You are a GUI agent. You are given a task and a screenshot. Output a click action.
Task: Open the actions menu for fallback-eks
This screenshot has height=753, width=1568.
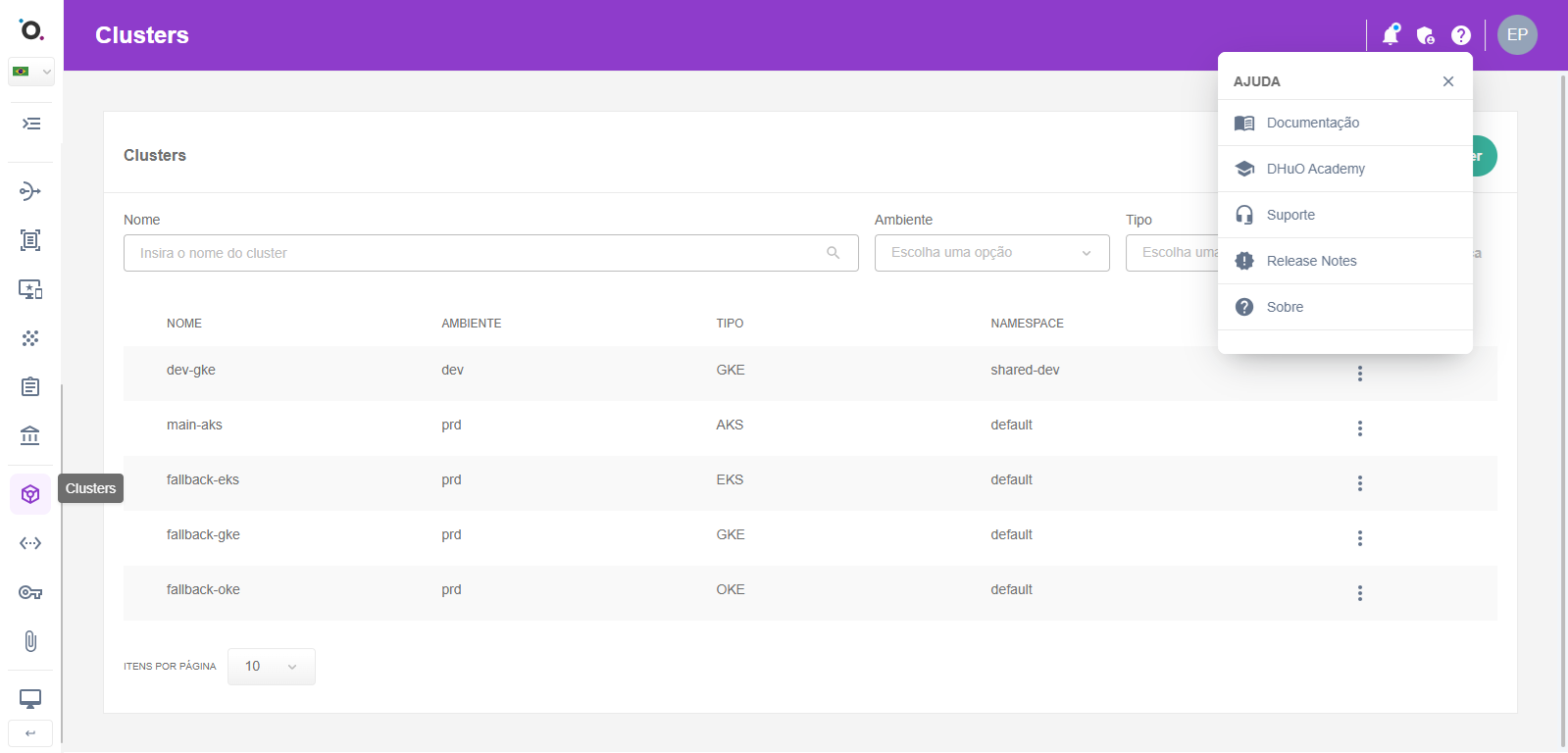click(1360, 483)
